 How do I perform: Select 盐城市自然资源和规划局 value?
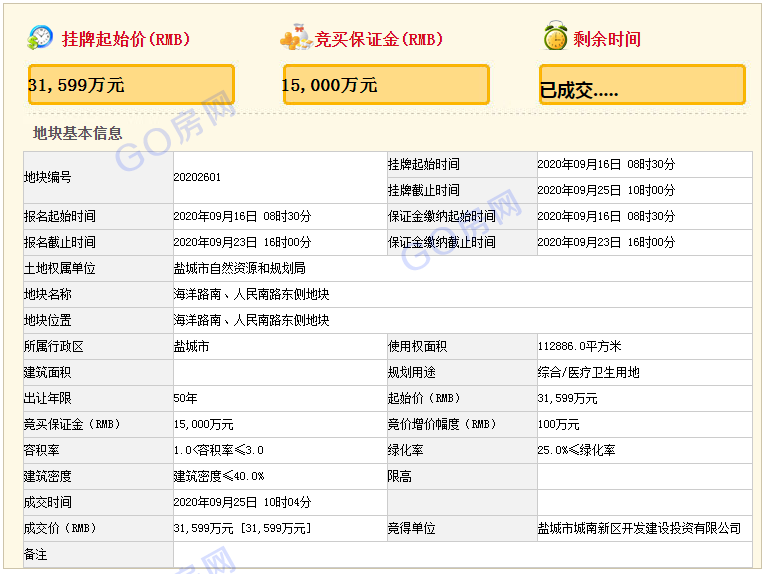pos(240,268)
